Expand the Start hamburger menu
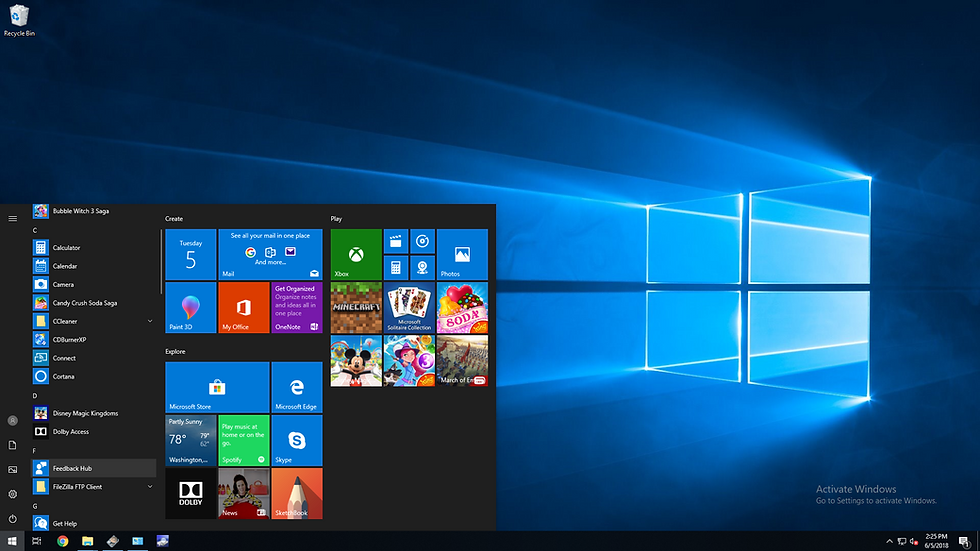 coord(12,219)
